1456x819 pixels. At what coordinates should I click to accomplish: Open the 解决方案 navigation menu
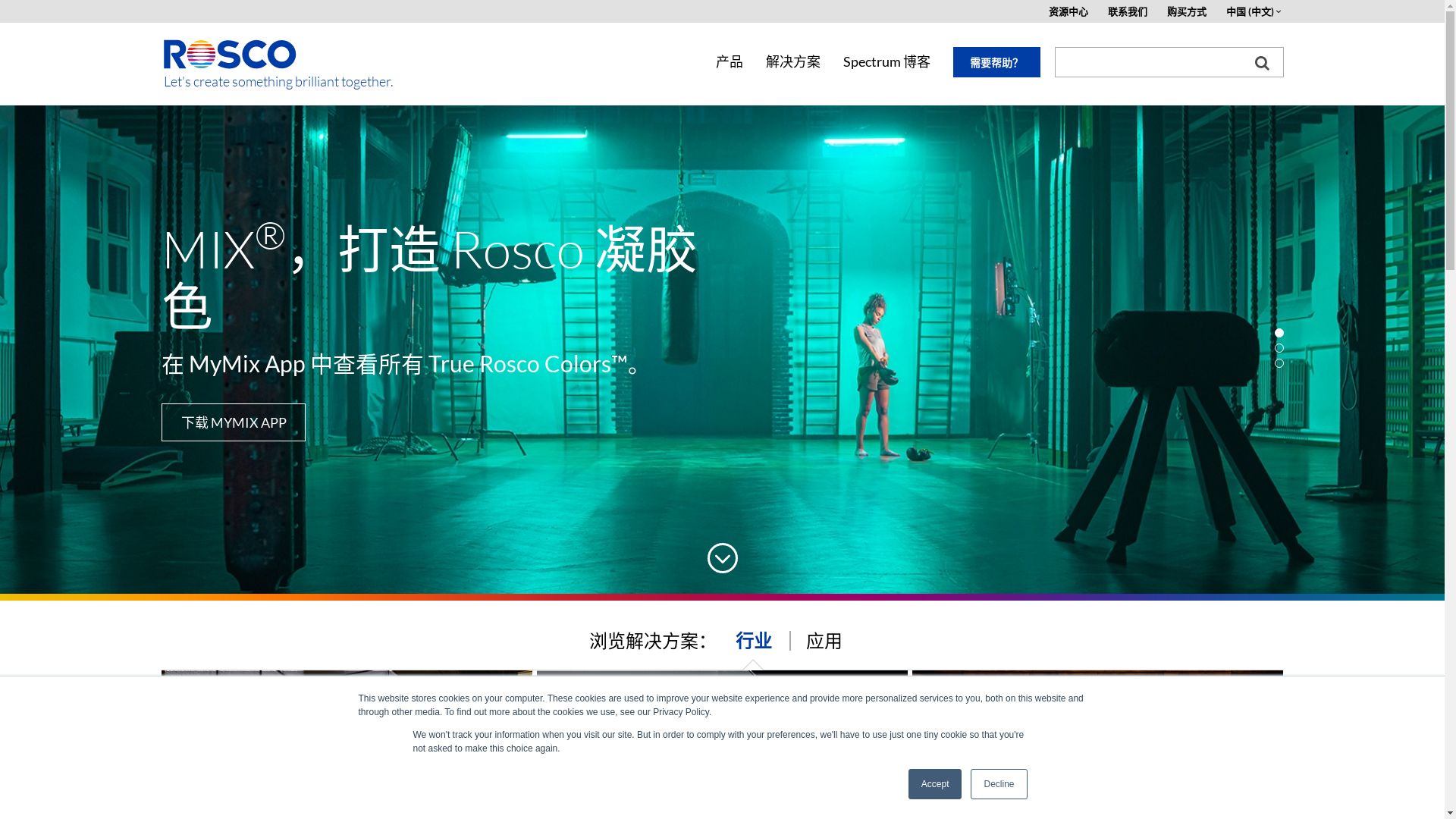tap(792, 61)
